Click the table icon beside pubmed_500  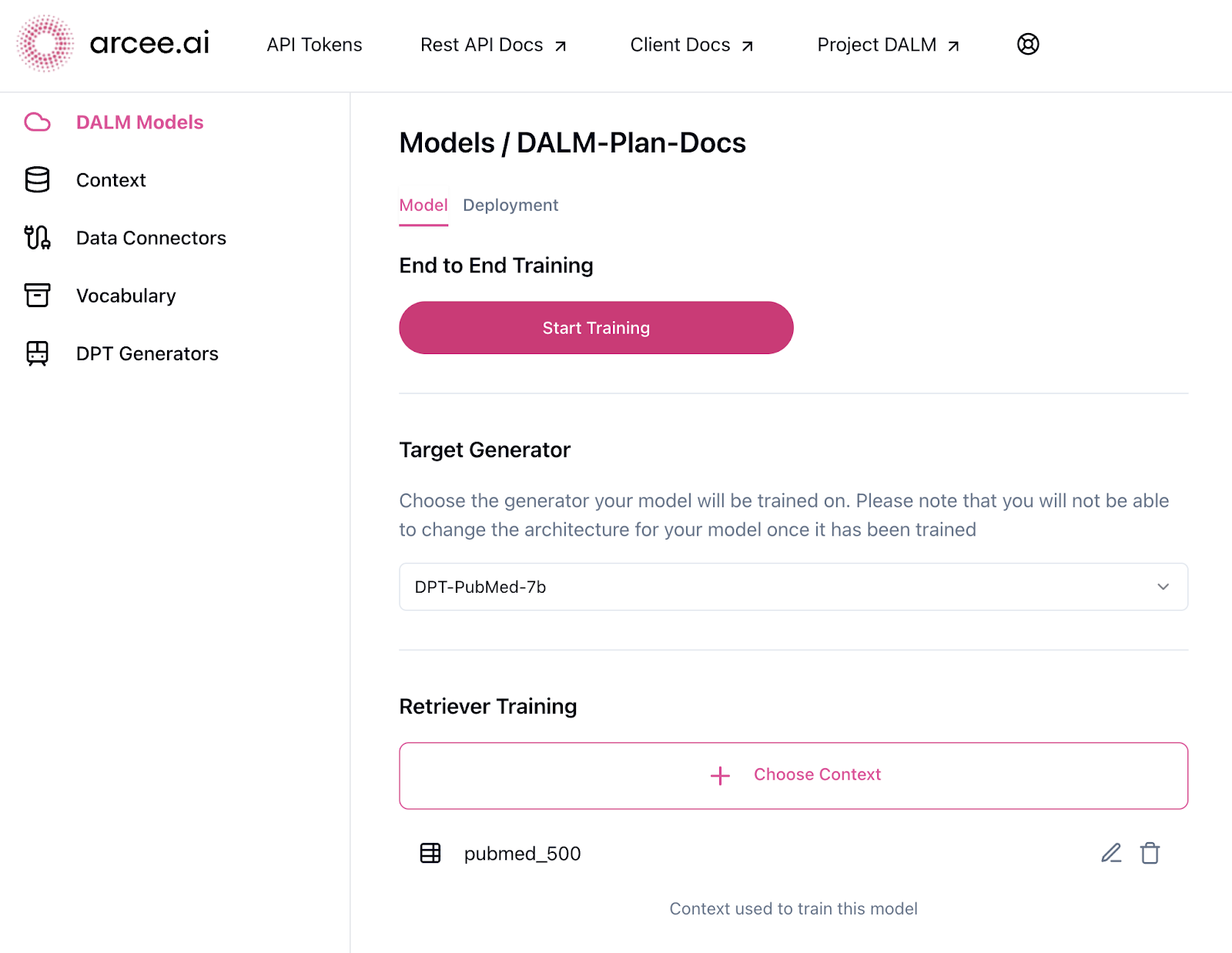431,853
